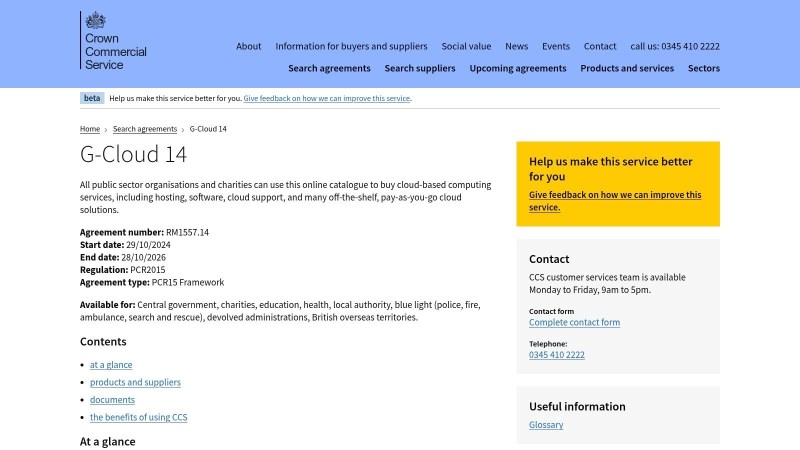Open Information for buyers and suppliers
This screenshot has height=450, width=800.
351,46
